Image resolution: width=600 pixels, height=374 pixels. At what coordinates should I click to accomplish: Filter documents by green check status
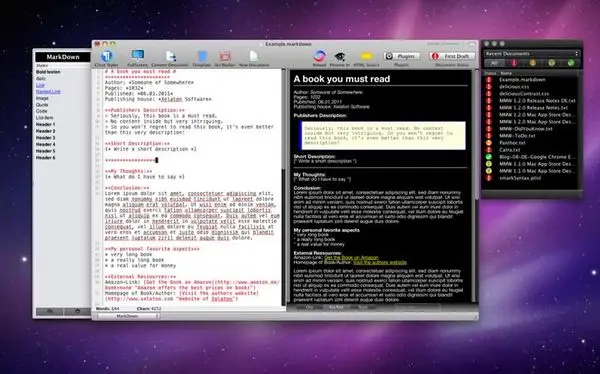point(571,63)
